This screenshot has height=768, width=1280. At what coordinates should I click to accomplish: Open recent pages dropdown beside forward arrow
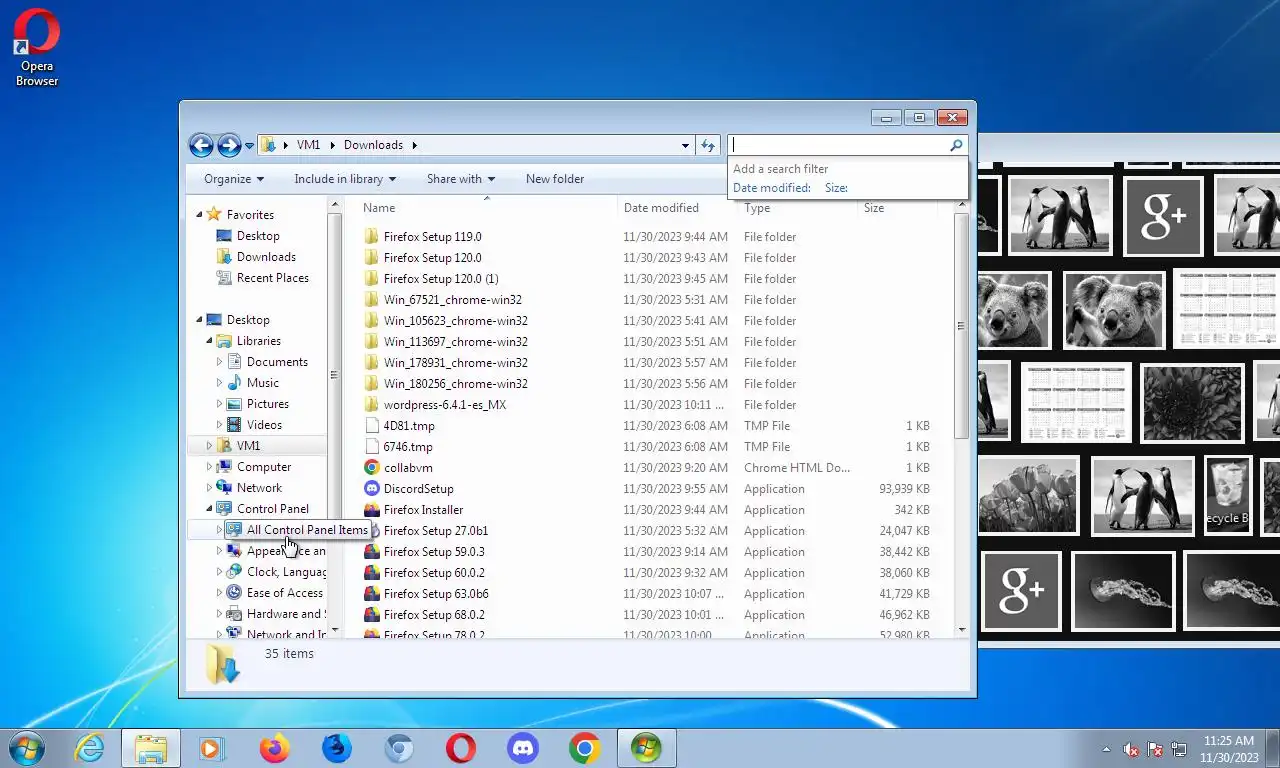pos(249,146)
